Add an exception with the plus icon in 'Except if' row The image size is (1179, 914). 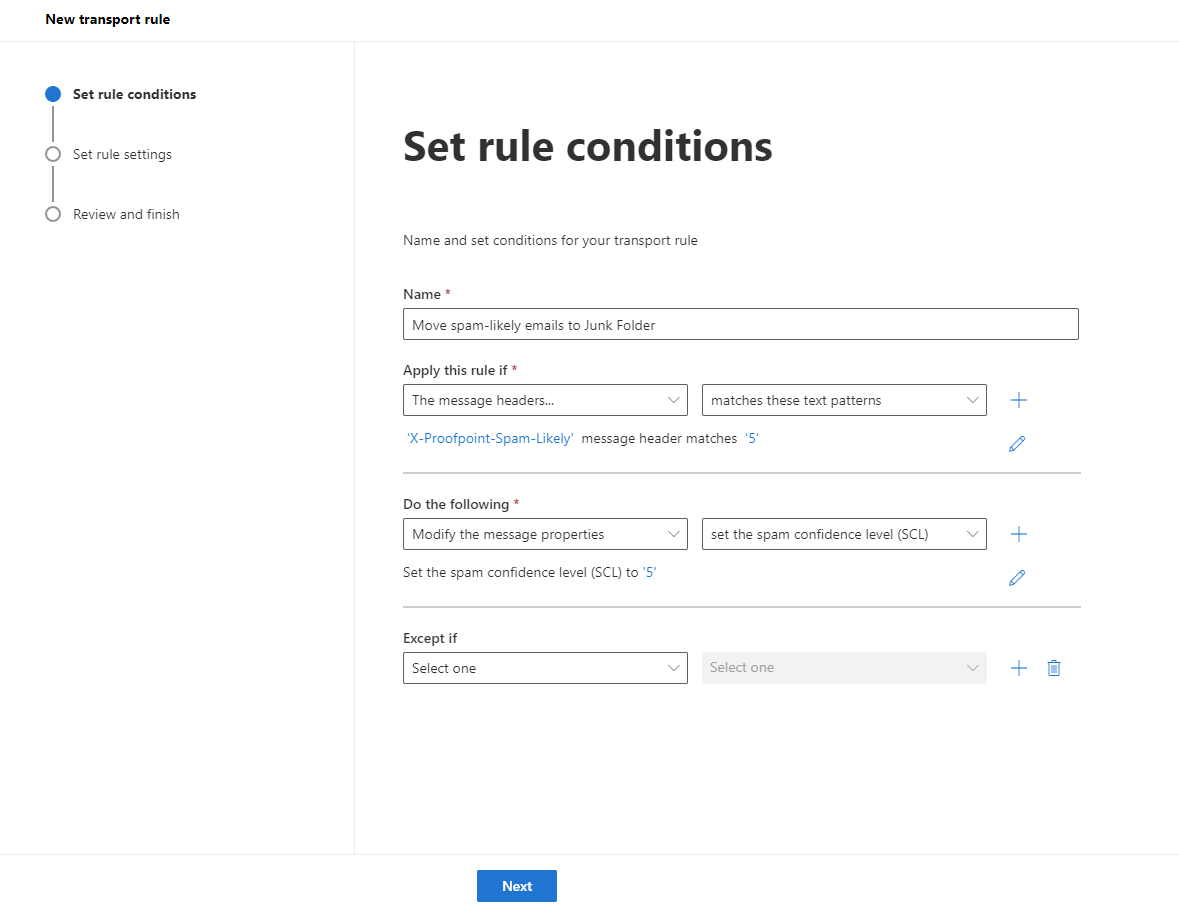click(x=1018, y=667)
